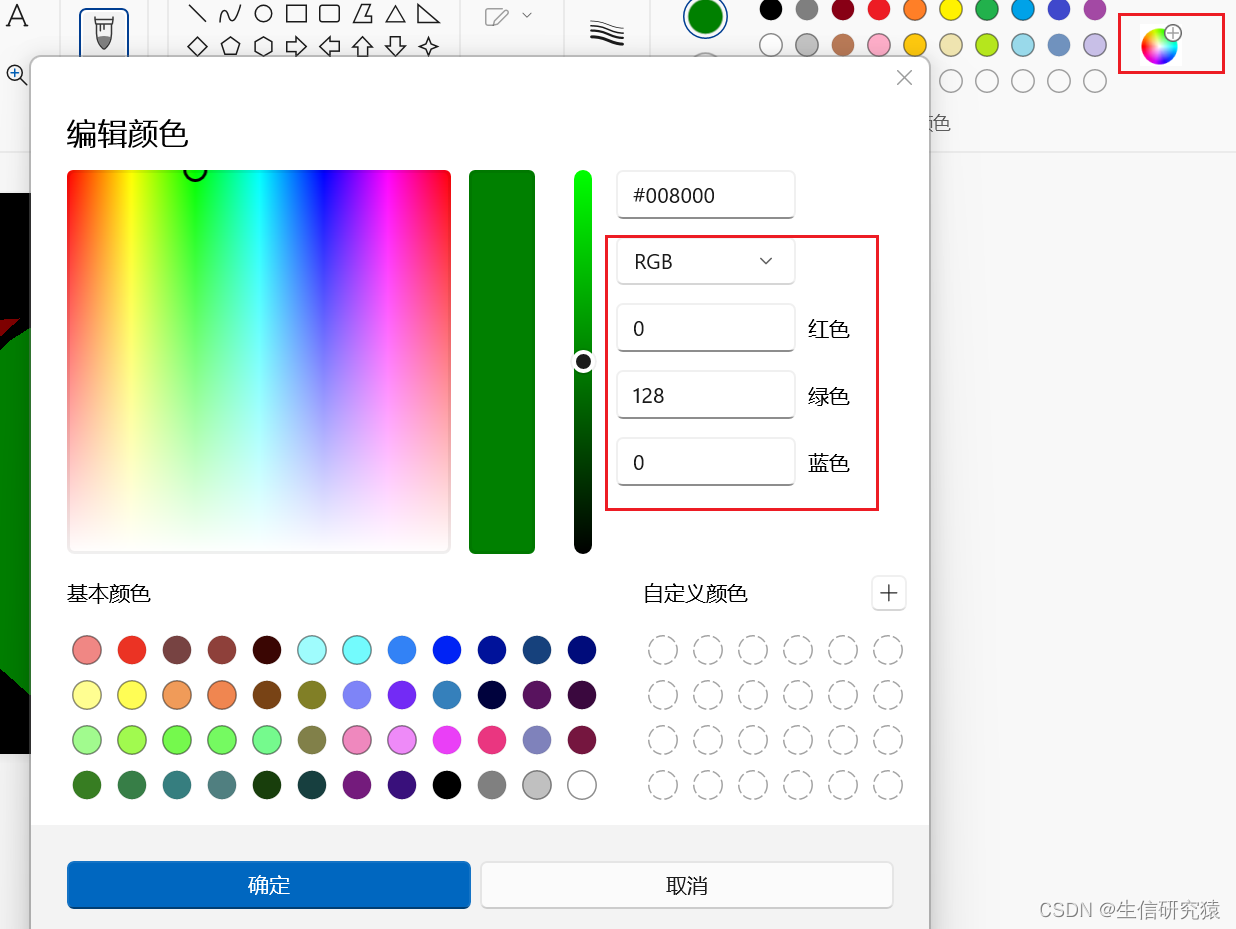Choose pale yellow swatch in 基本颜色

[87, 695]
